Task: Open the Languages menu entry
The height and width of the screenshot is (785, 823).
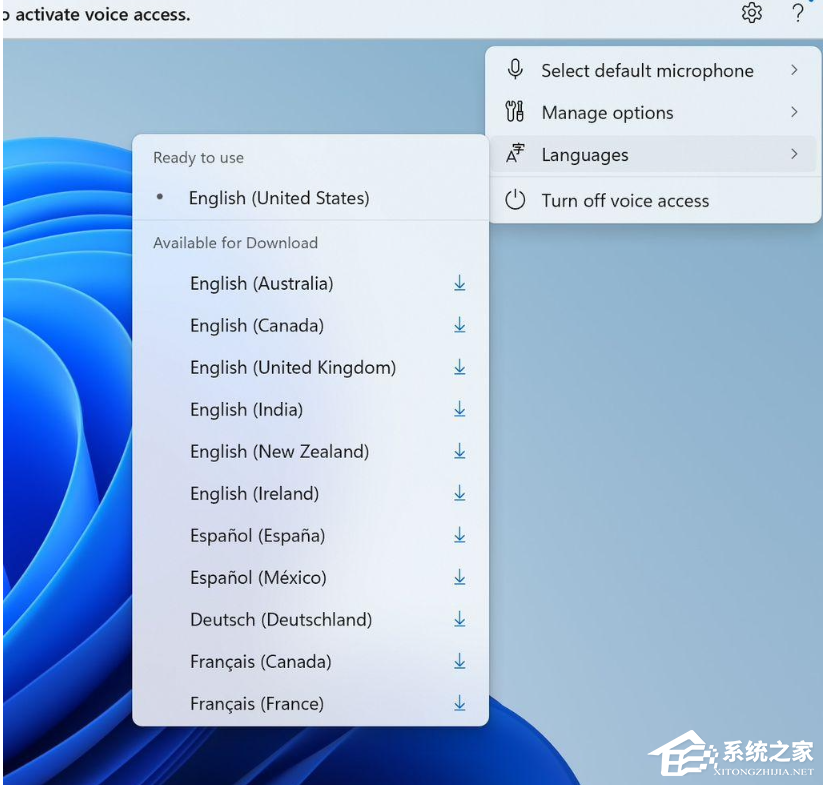Action: [x=585, y=155]
